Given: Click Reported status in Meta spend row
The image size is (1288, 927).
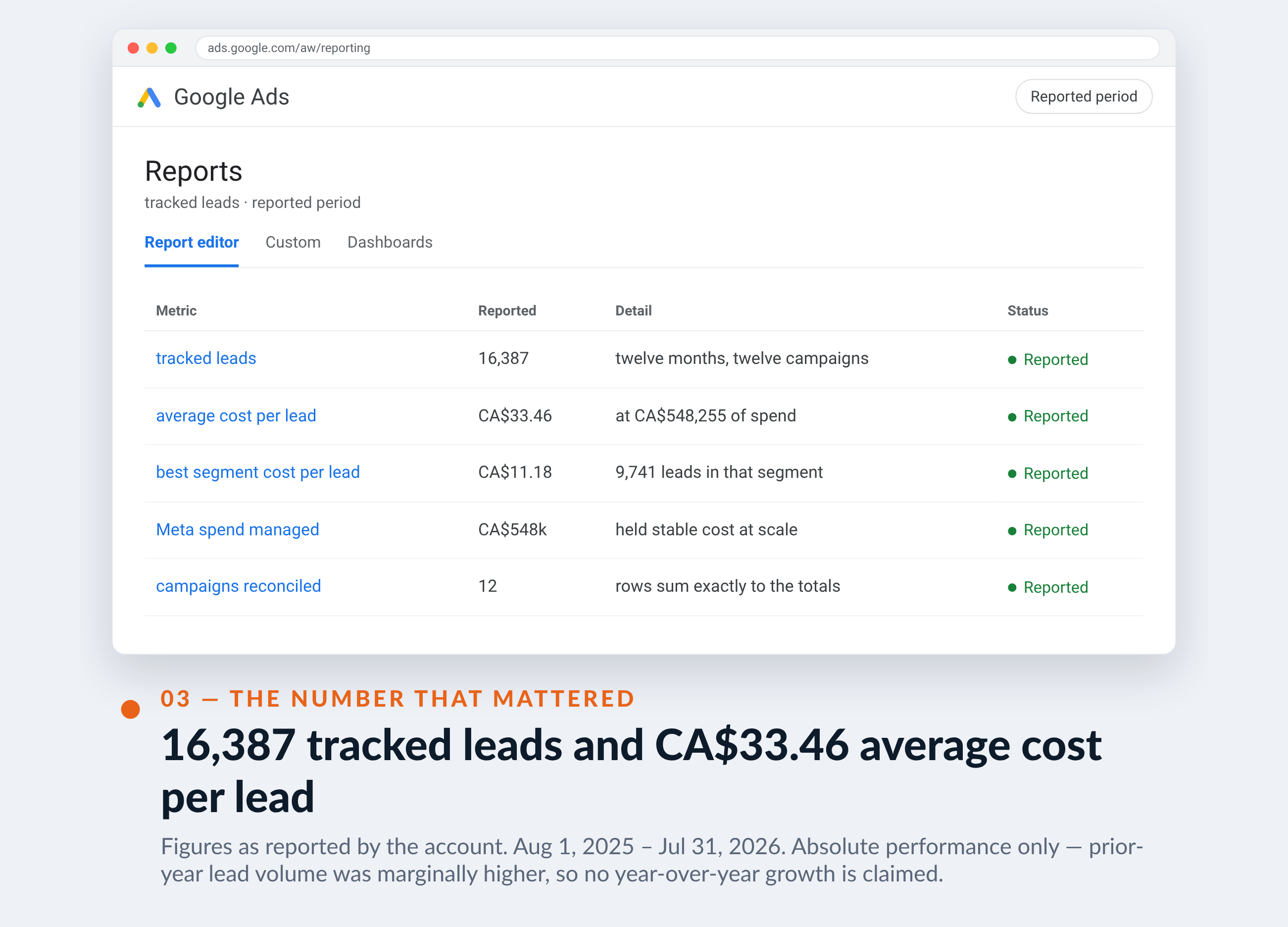Looking at the screenshot, I should pos(1048,530).
